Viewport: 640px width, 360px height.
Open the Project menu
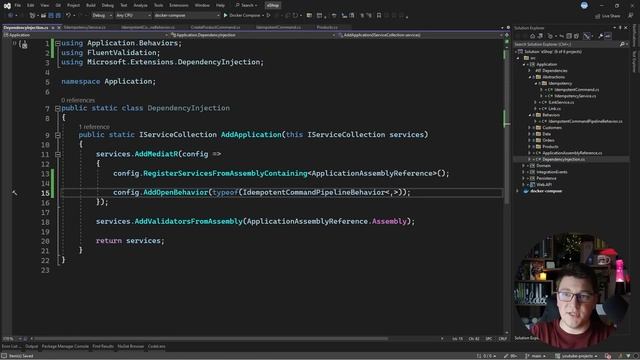point(73,5)
